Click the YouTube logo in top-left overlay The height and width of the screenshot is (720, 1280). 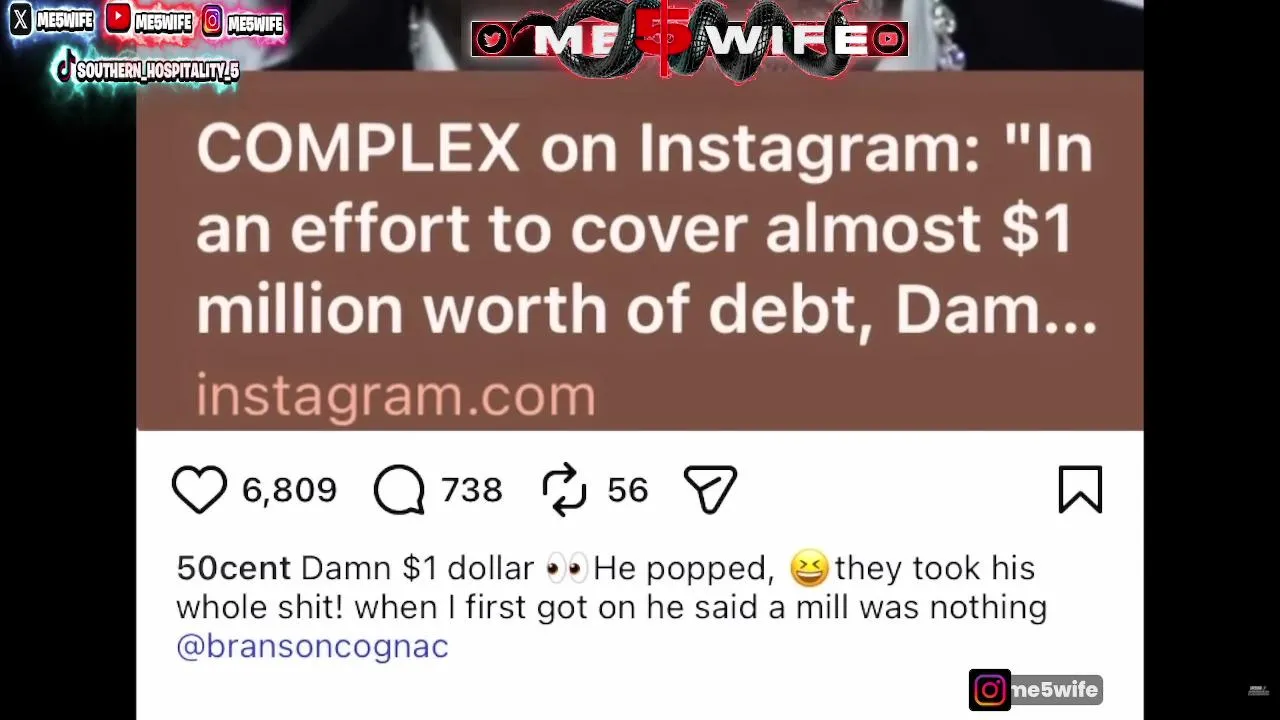pyautogui.click(x=118, y=18)
